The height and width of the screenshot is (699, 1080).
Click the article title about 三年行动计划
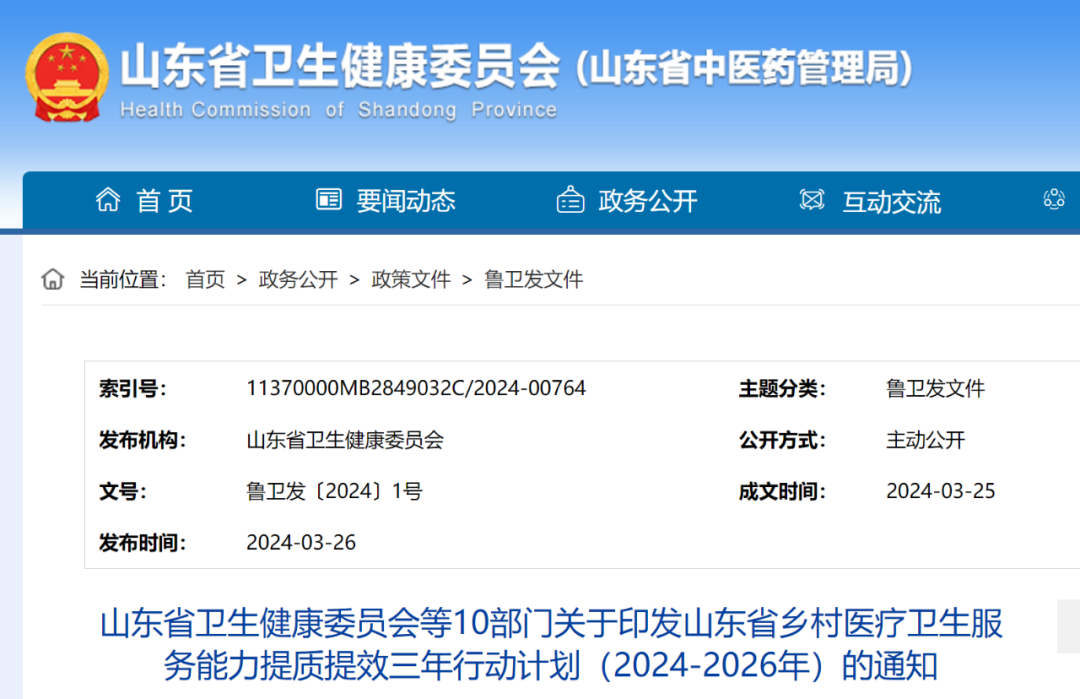click(x=551, y=645)
